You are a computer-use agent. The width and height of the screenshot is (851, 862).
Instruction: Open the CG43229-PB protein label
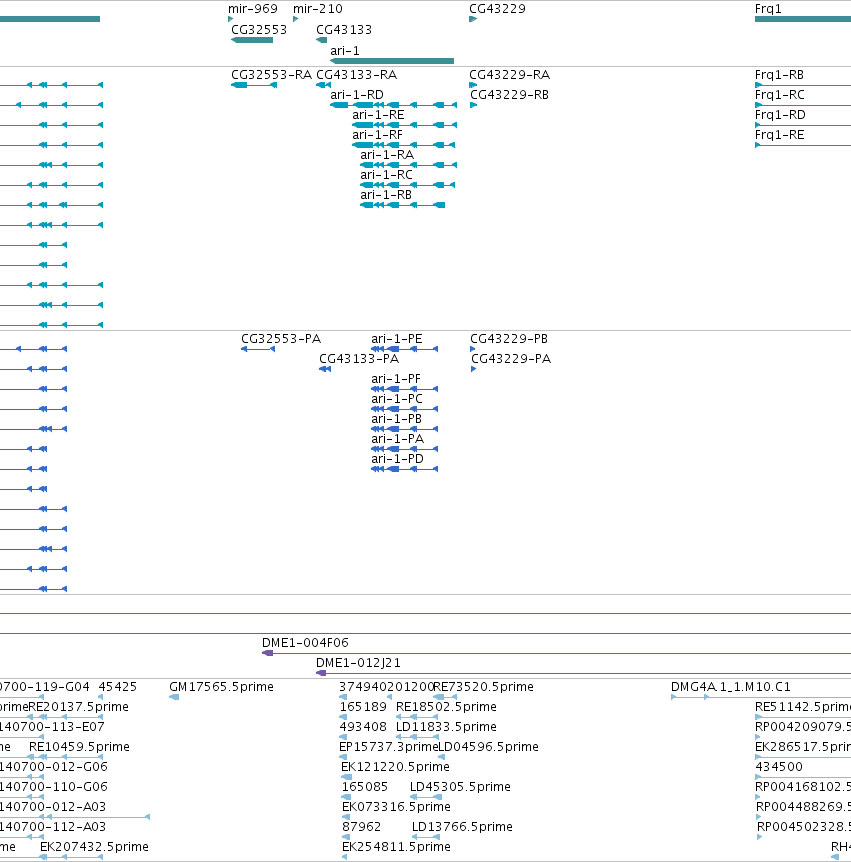point(509,339)
